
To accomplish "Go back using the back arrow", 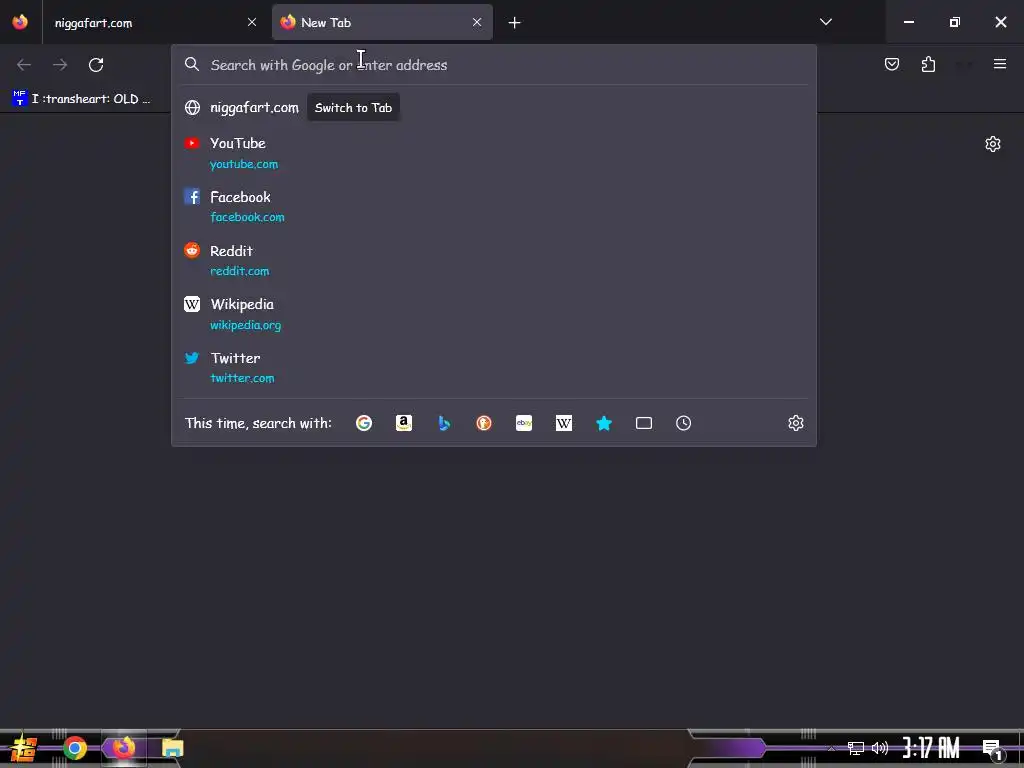I will pyautogui.click(x=24, y=65).
